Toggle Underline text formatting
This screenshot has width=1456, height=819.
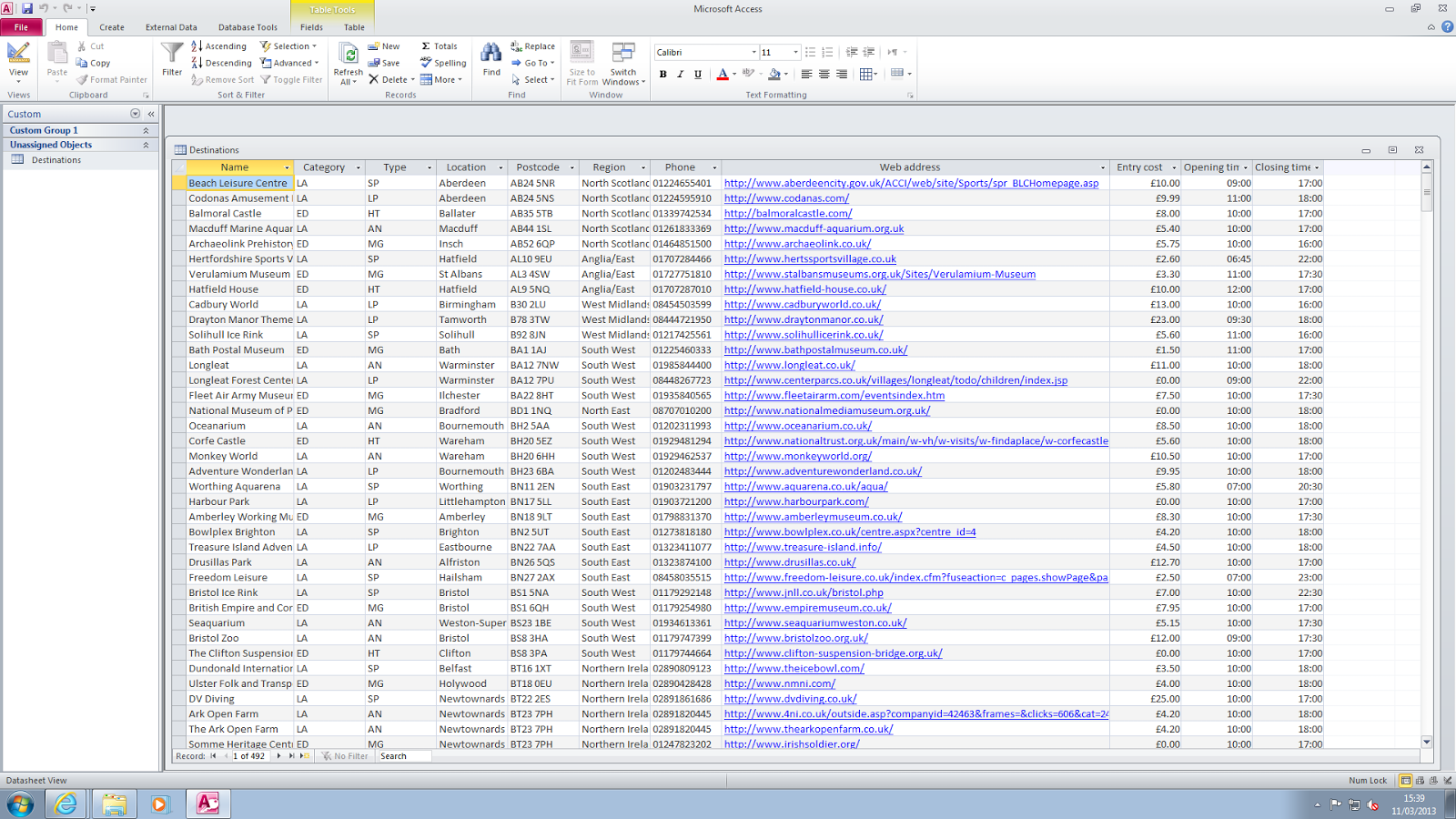coord(698,75)
